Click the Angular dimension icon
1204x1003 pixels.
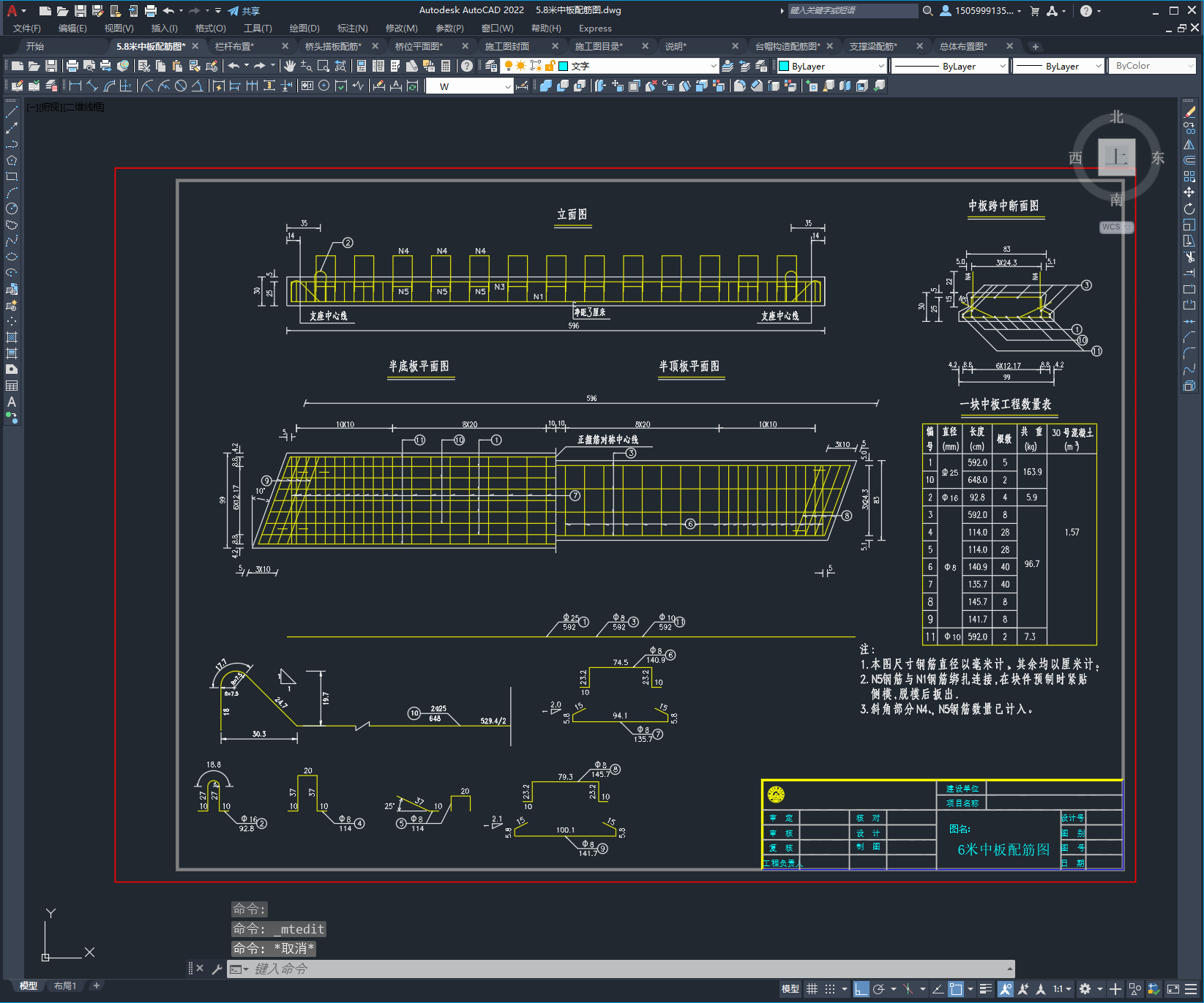coord(198,86)
